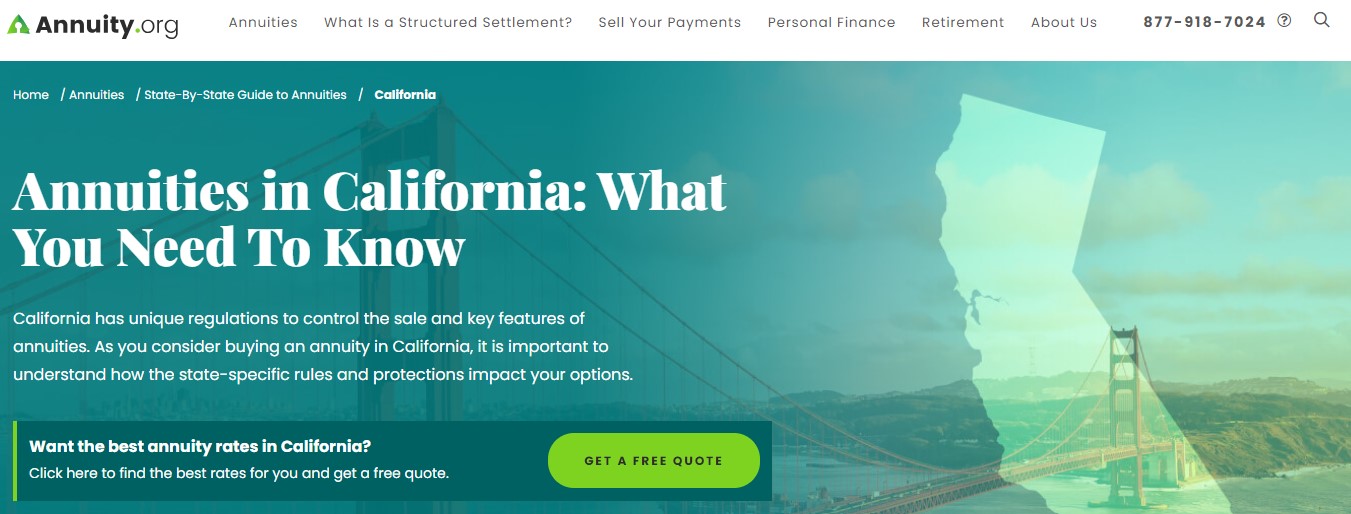Click the California breadcrumb item
This screenshot has height=514, width=1351.
(405, 95)
